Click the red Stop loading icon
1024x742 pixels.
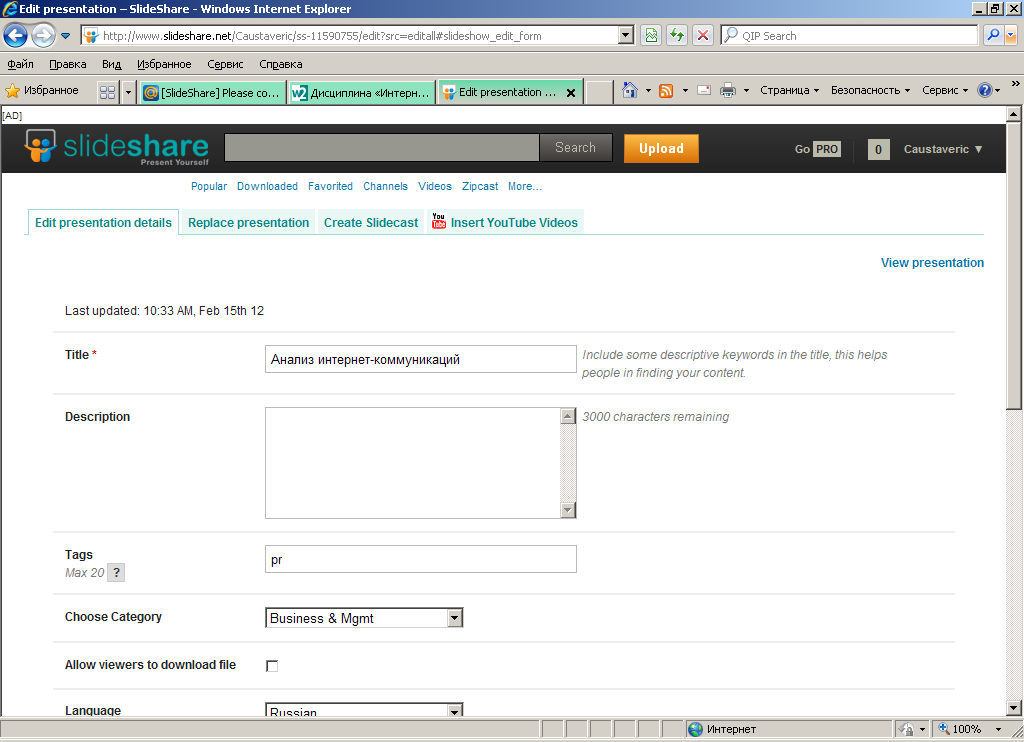703,35
